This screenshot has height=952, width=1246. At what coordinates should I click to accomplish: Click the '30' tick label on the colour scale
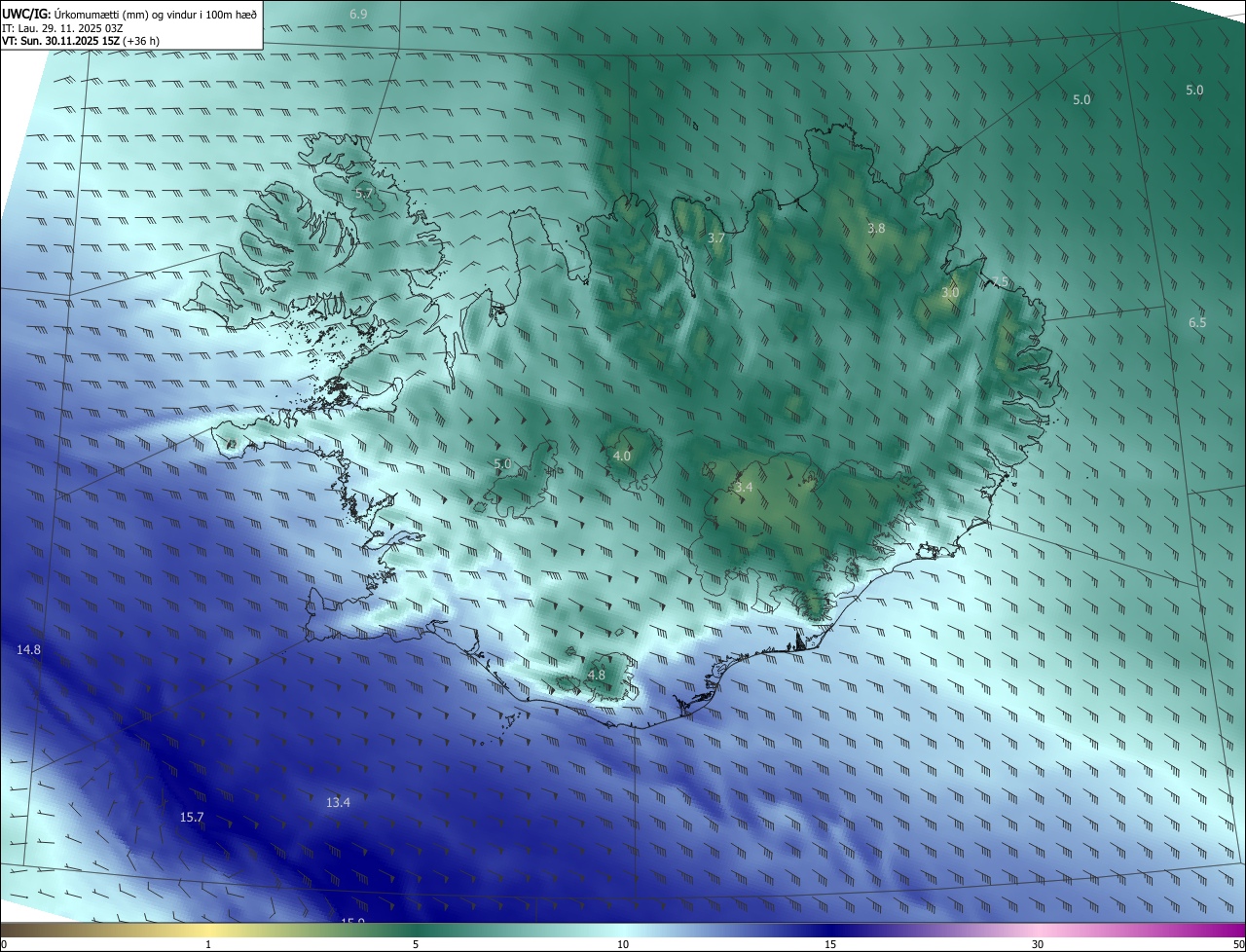point(1038,944)
